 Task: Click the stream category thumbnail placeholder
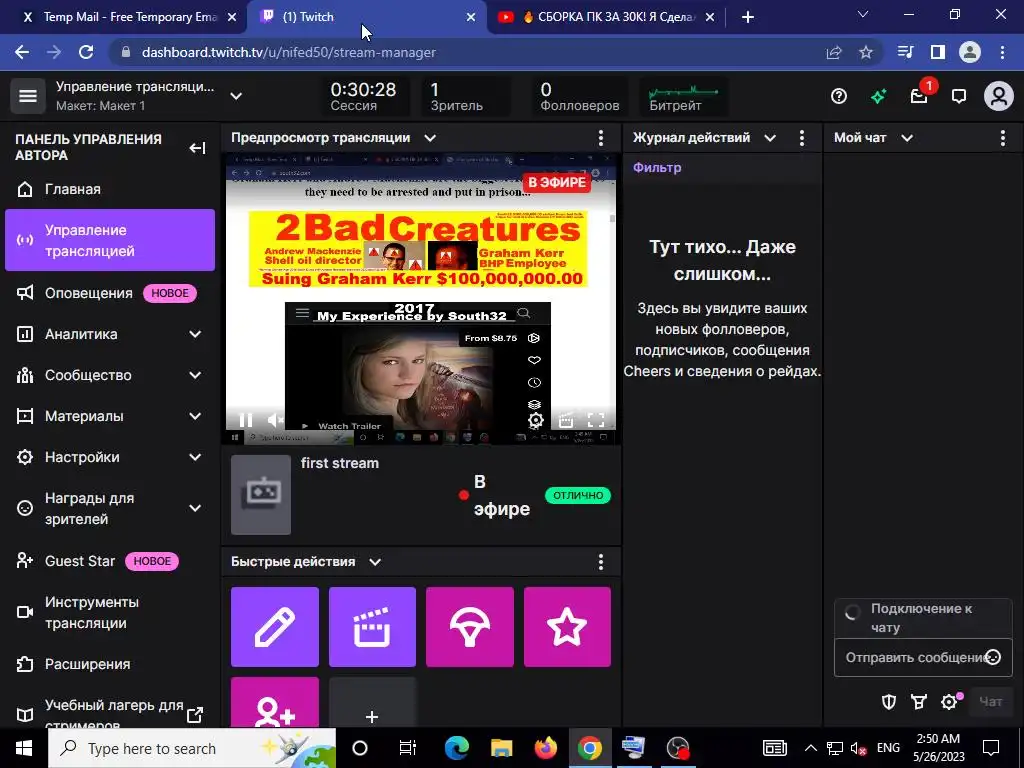(x=261, y=495)
